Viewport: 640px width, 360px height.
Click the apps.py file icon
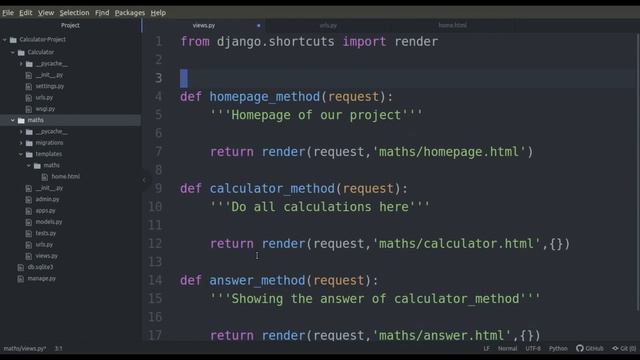click(29, 211)
